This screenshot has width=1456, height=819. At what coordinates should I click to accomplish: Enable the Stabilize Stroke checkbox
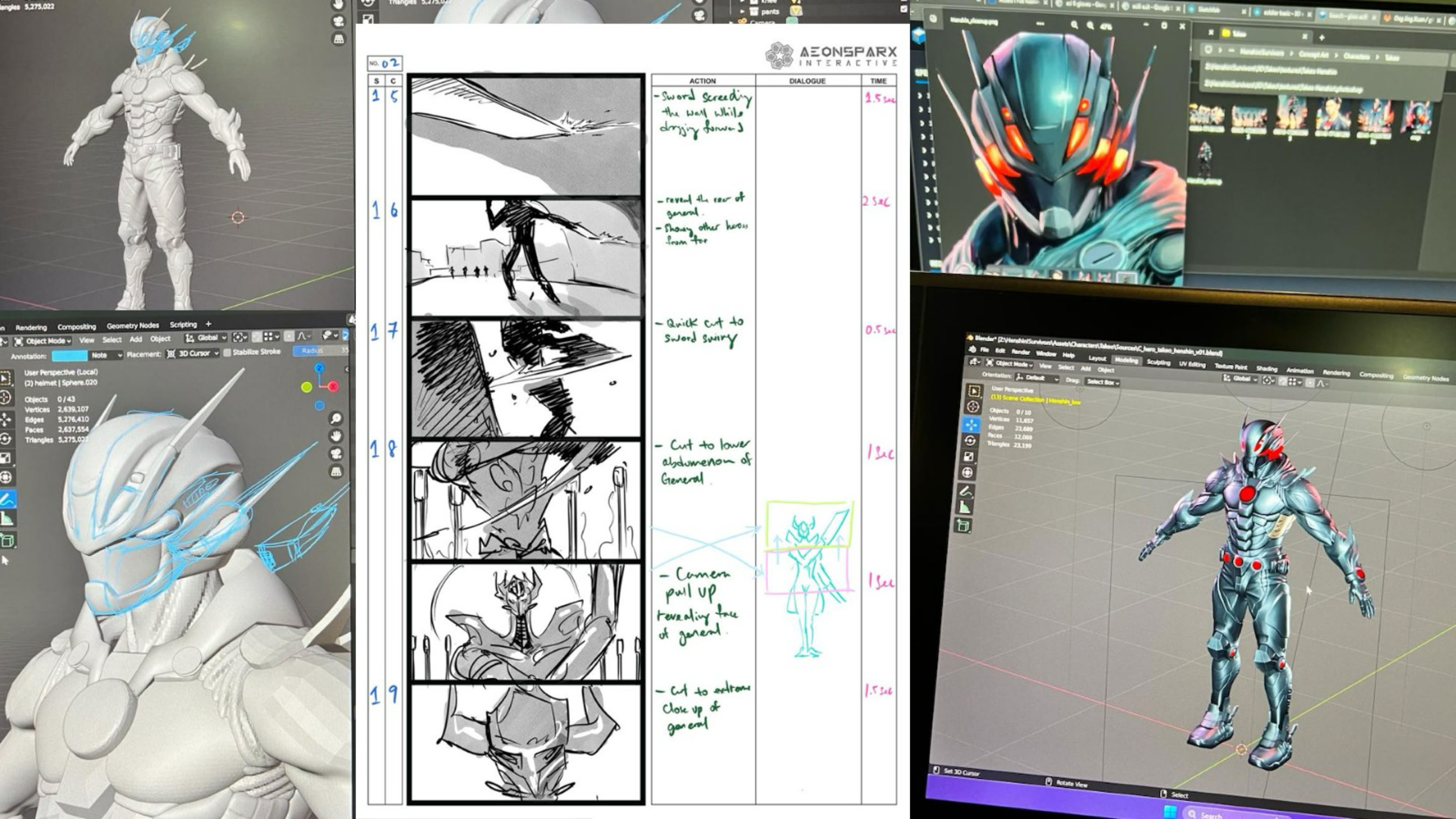click(227, 352)
